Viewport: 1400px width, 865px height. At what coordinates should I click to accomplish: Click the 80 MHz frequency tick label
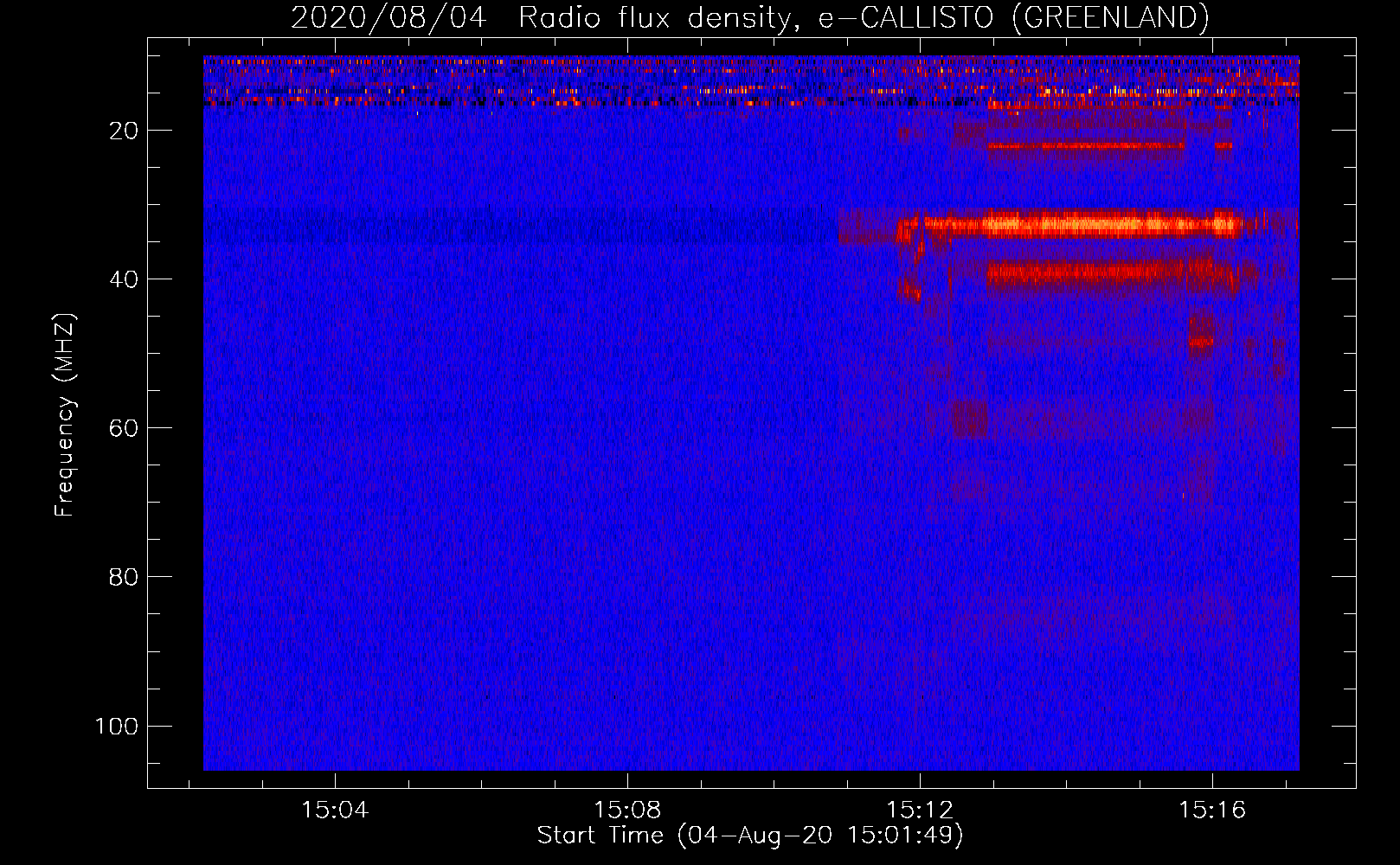pos(124,577)
